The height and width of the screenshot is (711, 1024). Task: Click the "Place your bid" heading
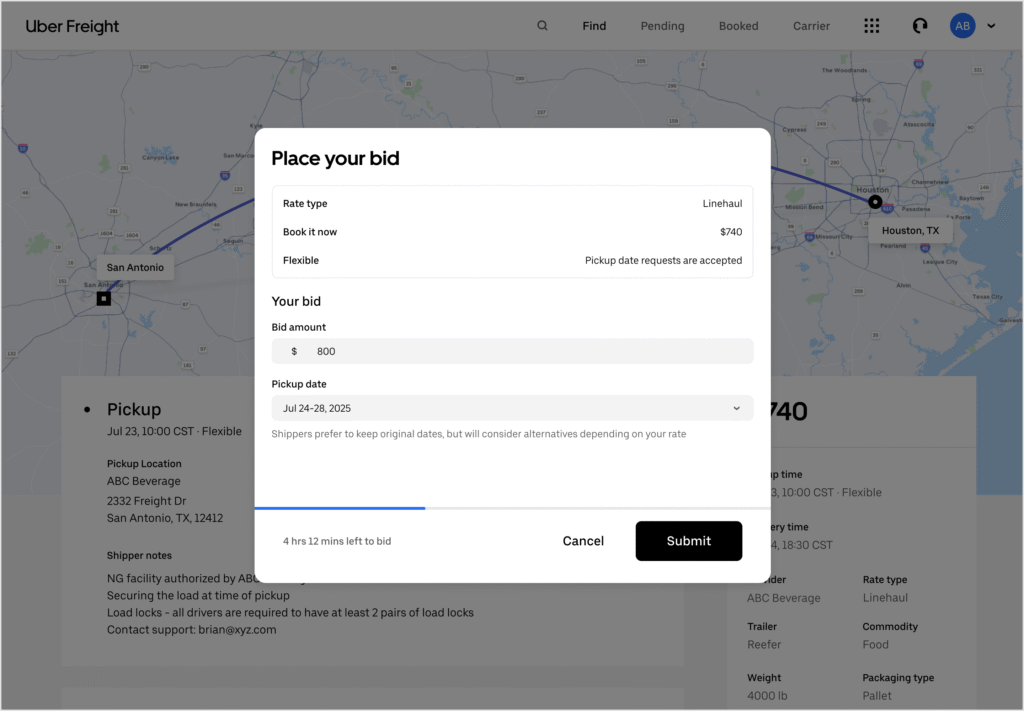coord(335,158)
